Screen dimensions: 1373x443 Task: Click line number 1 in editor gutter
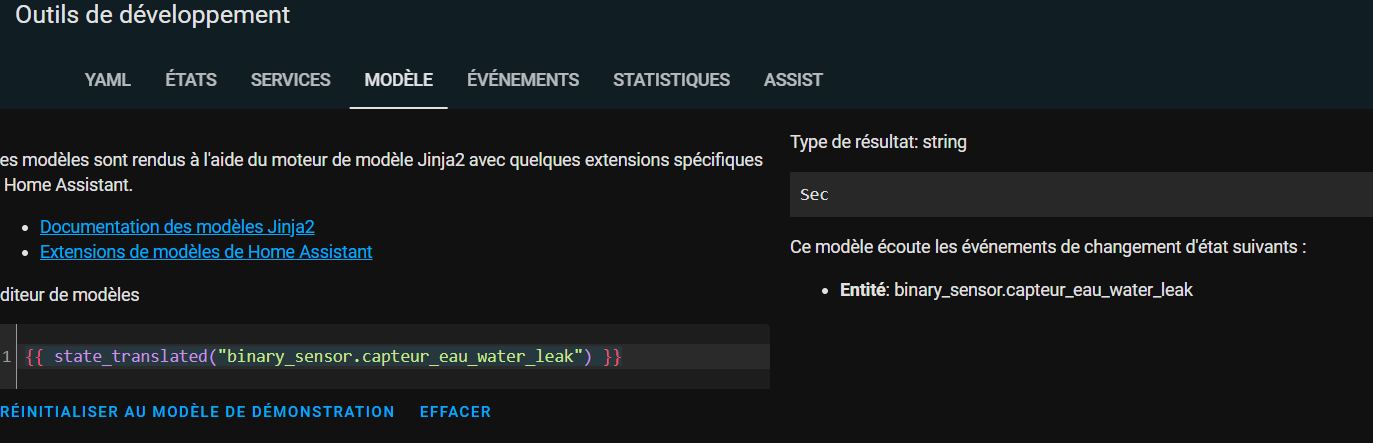coord(6,357)
